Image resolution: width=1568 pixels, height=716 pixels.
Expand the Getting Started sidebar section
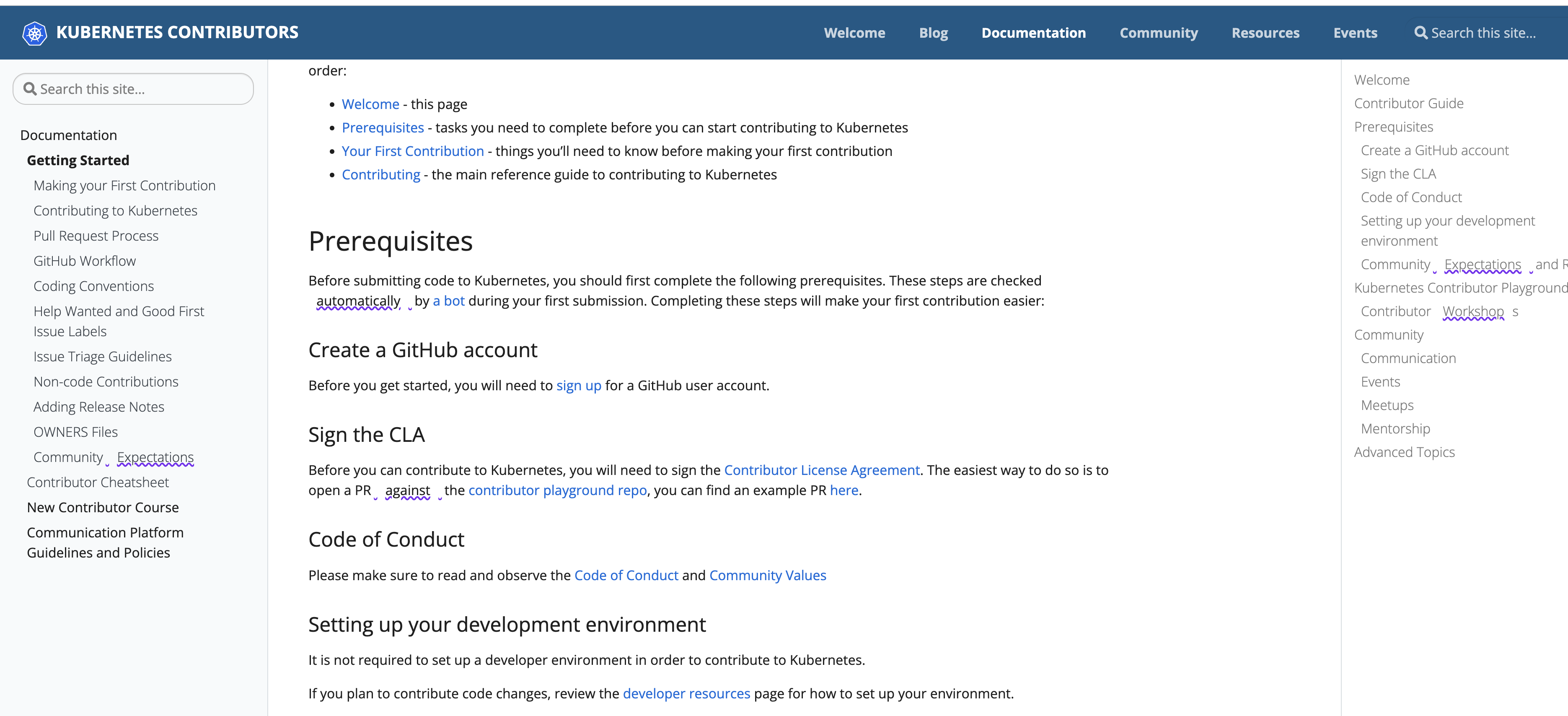pos(78,160)
